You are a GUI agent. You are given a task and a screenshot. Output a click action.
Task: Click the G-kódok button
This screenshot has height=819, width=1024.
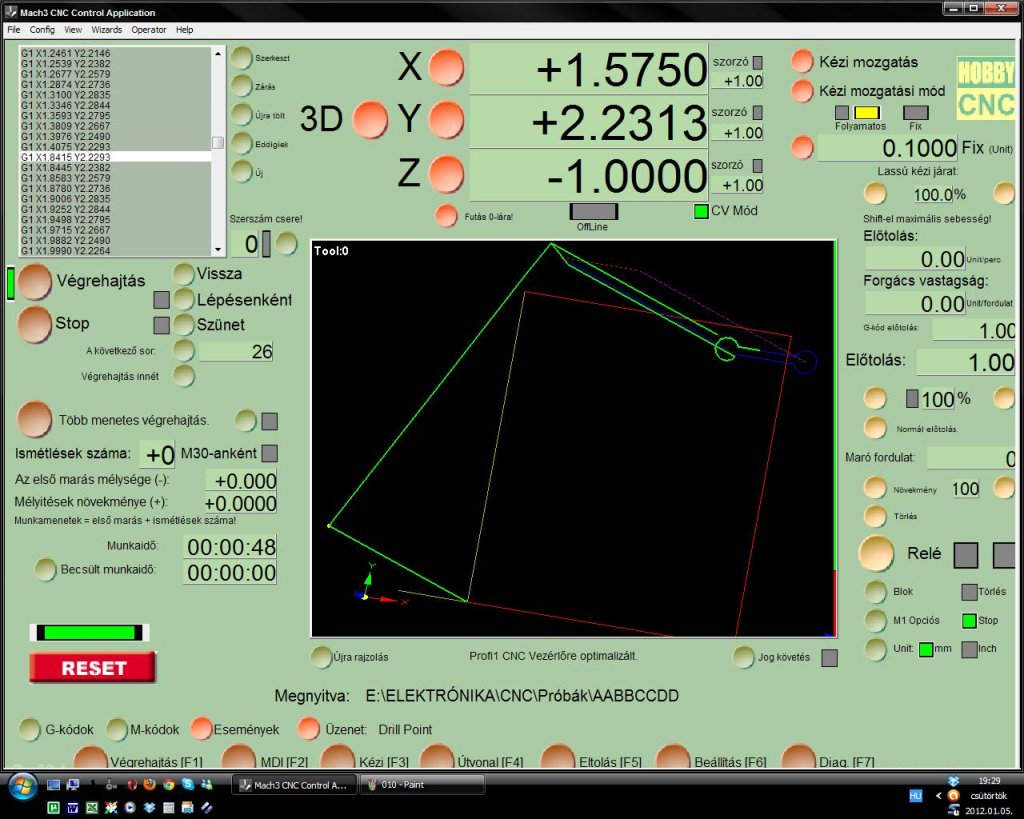[x=29, y=730]
